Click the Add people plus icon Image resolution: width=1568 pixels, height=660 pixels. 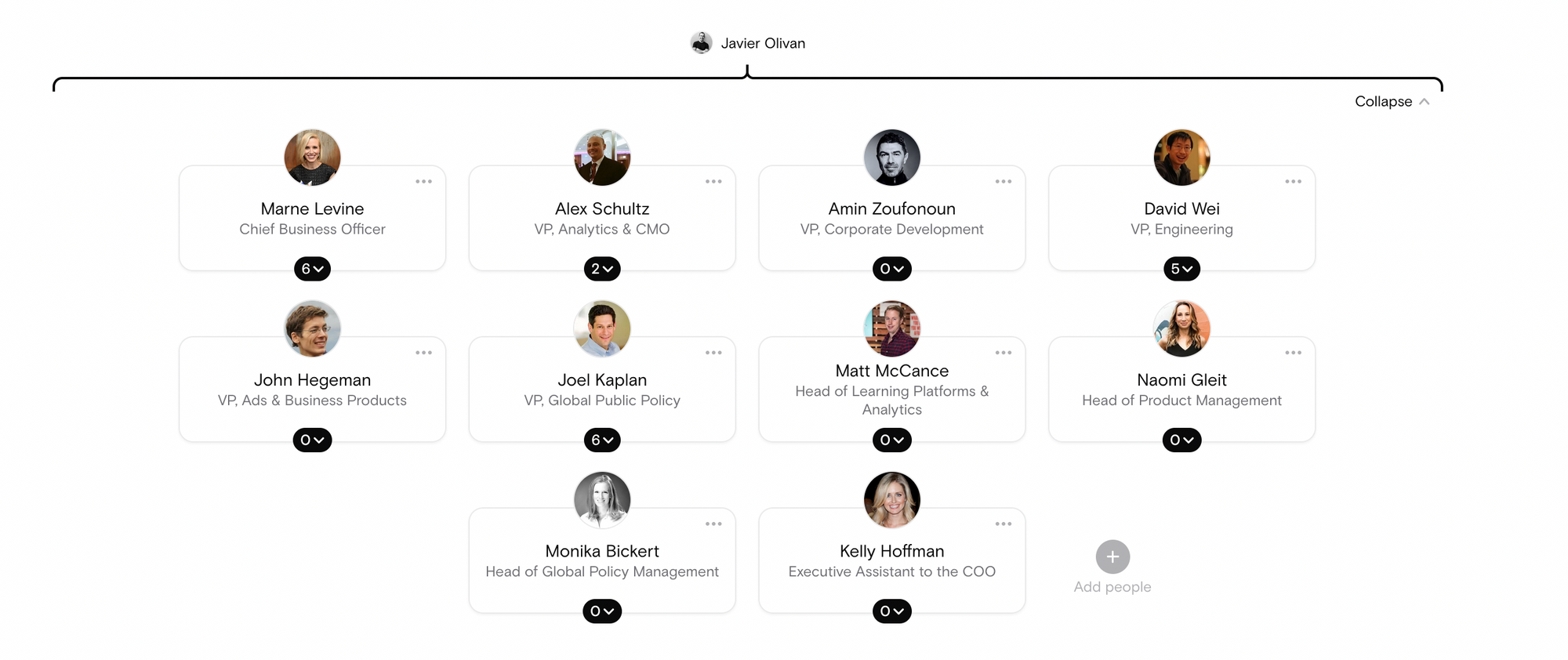click(x=1112, y=556)
